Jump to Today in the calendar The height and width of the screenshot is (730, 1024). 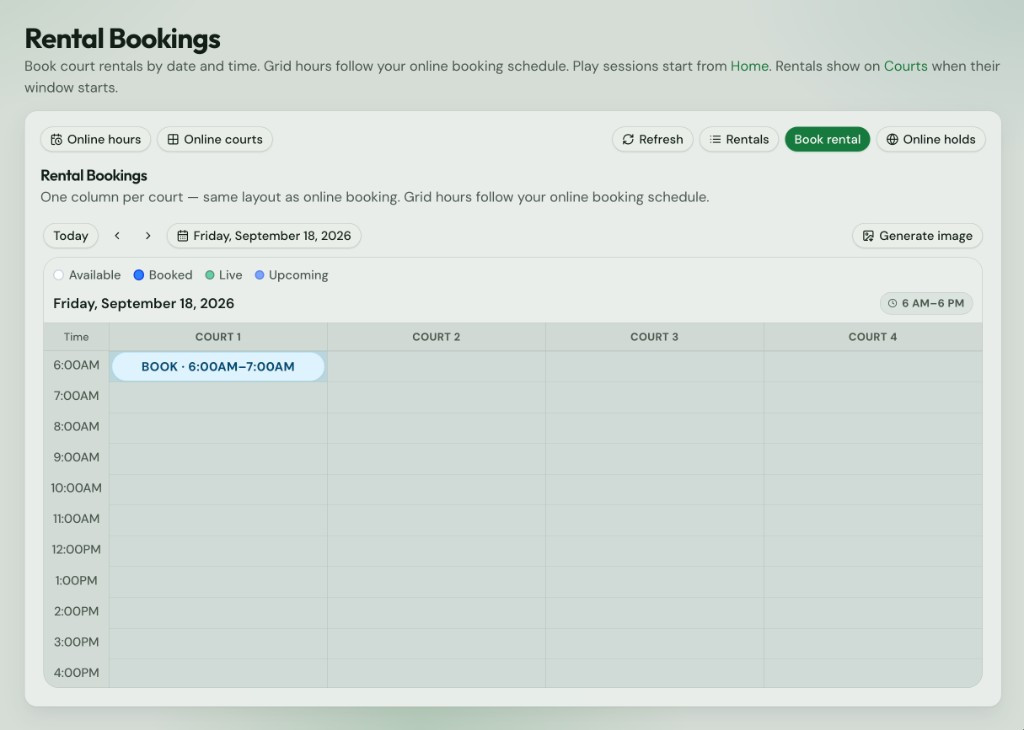(x=71, y=236)
